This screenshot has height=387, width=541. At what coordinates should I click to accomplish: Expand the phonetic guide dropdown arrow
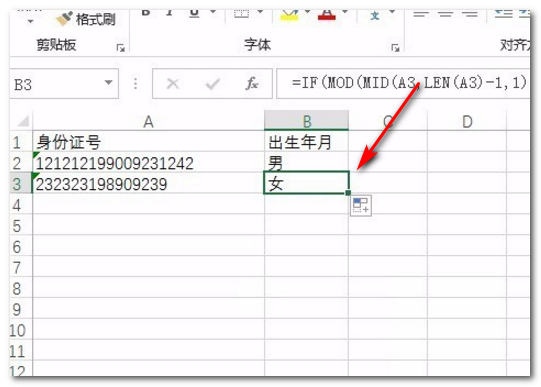tap(392, 12)
